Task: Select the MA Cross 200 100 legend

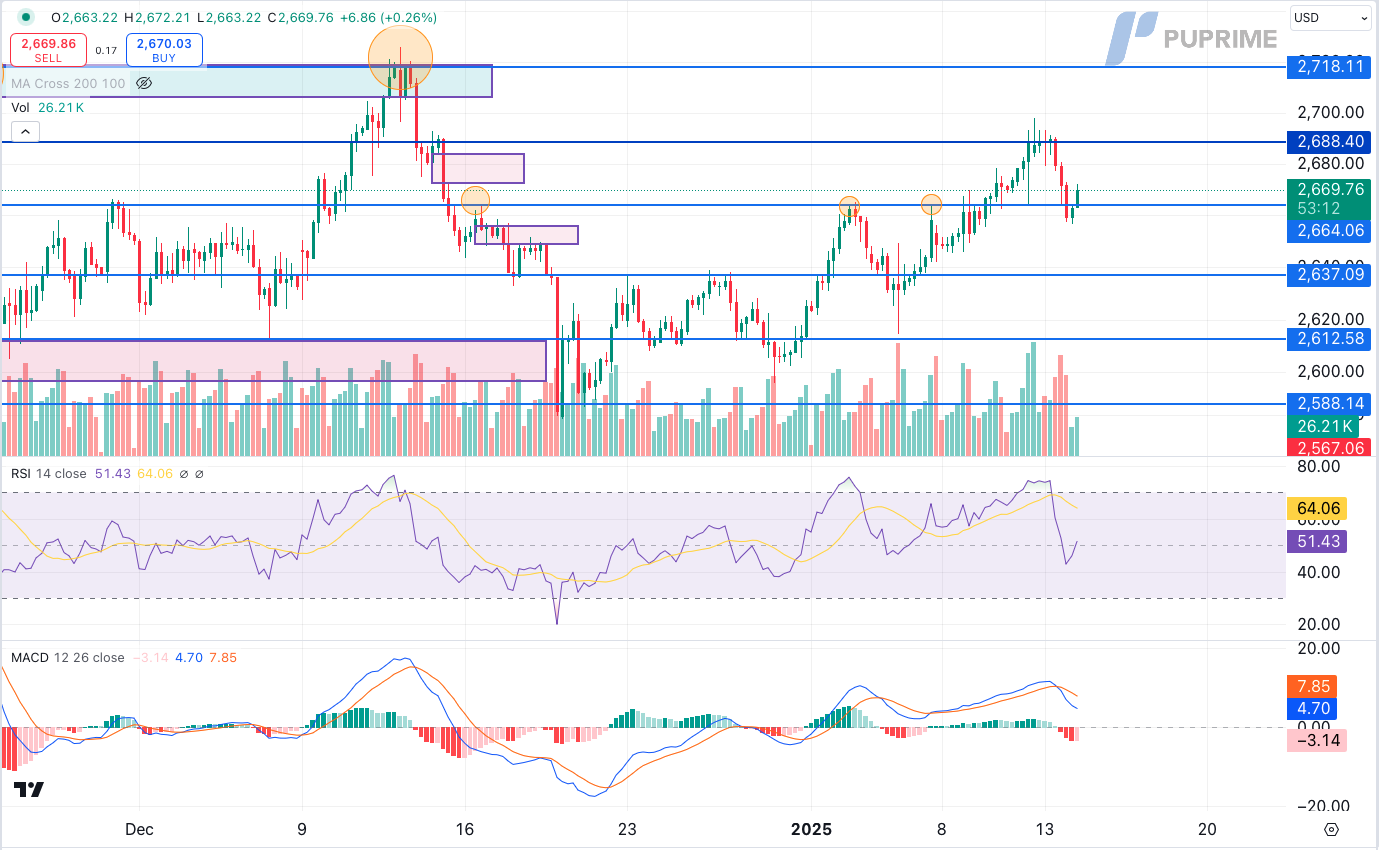Action: click(68, 83)
